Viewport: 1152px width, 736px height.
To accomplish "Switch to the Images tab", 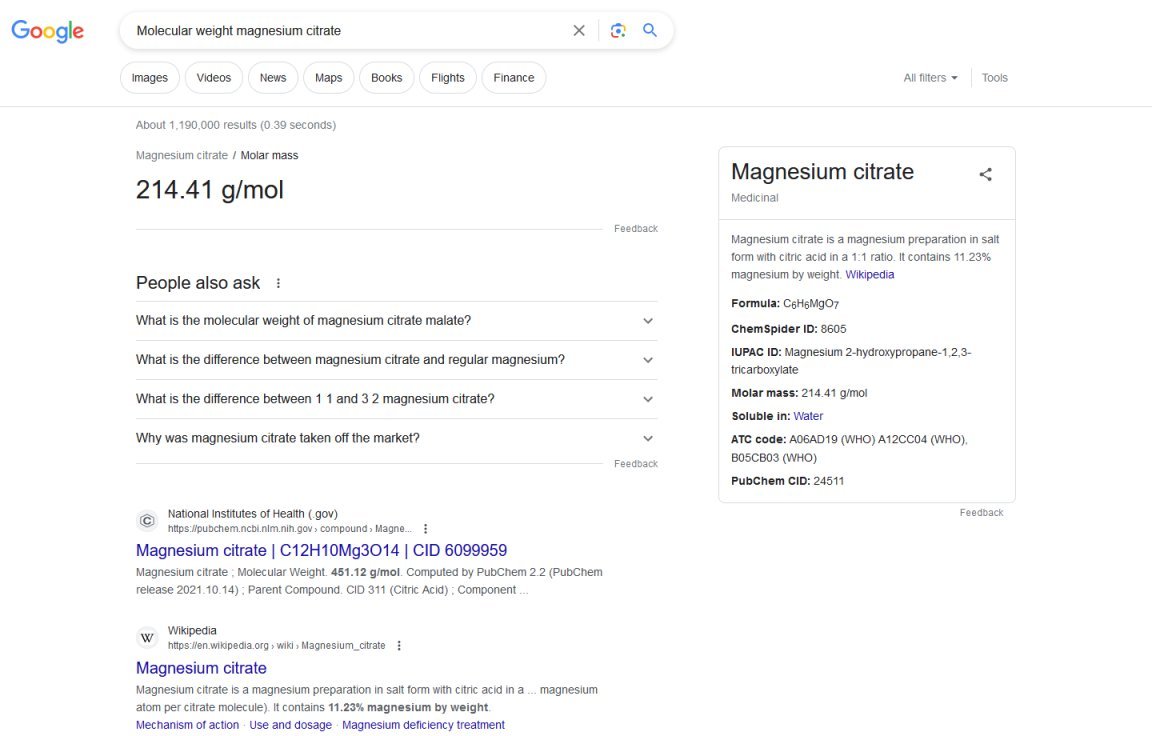I will coord(150,78).
